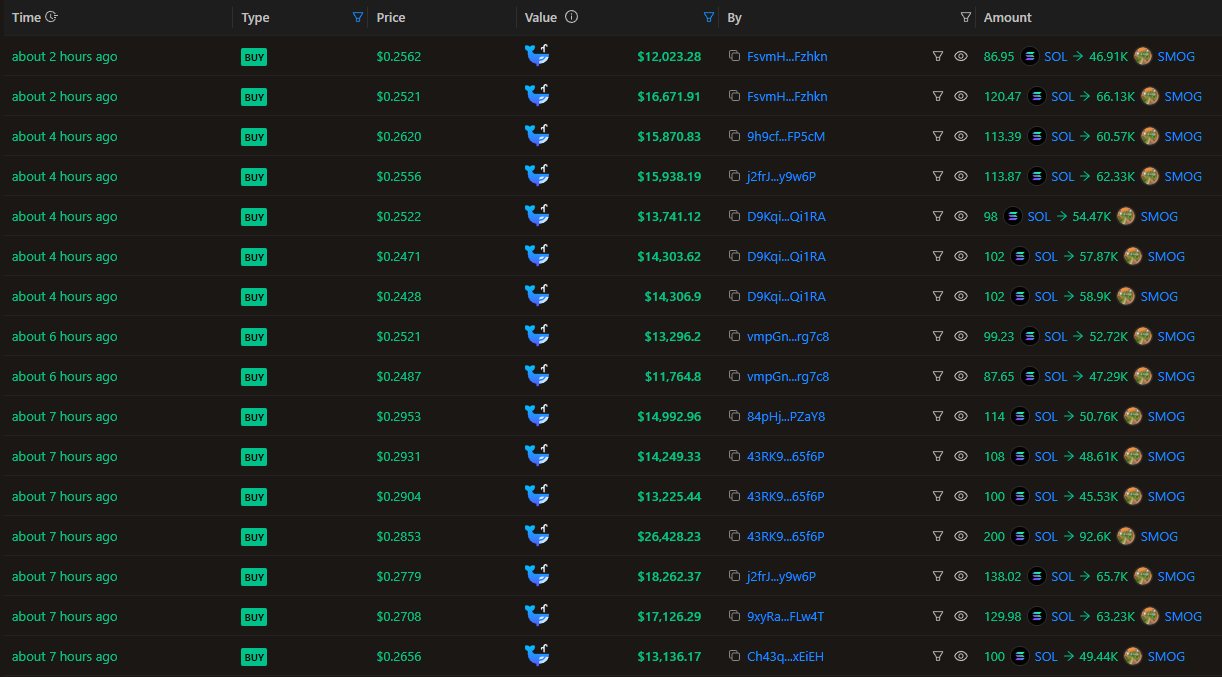Toggle eye icon for $12,023.28 trade

tap(960, 57)
